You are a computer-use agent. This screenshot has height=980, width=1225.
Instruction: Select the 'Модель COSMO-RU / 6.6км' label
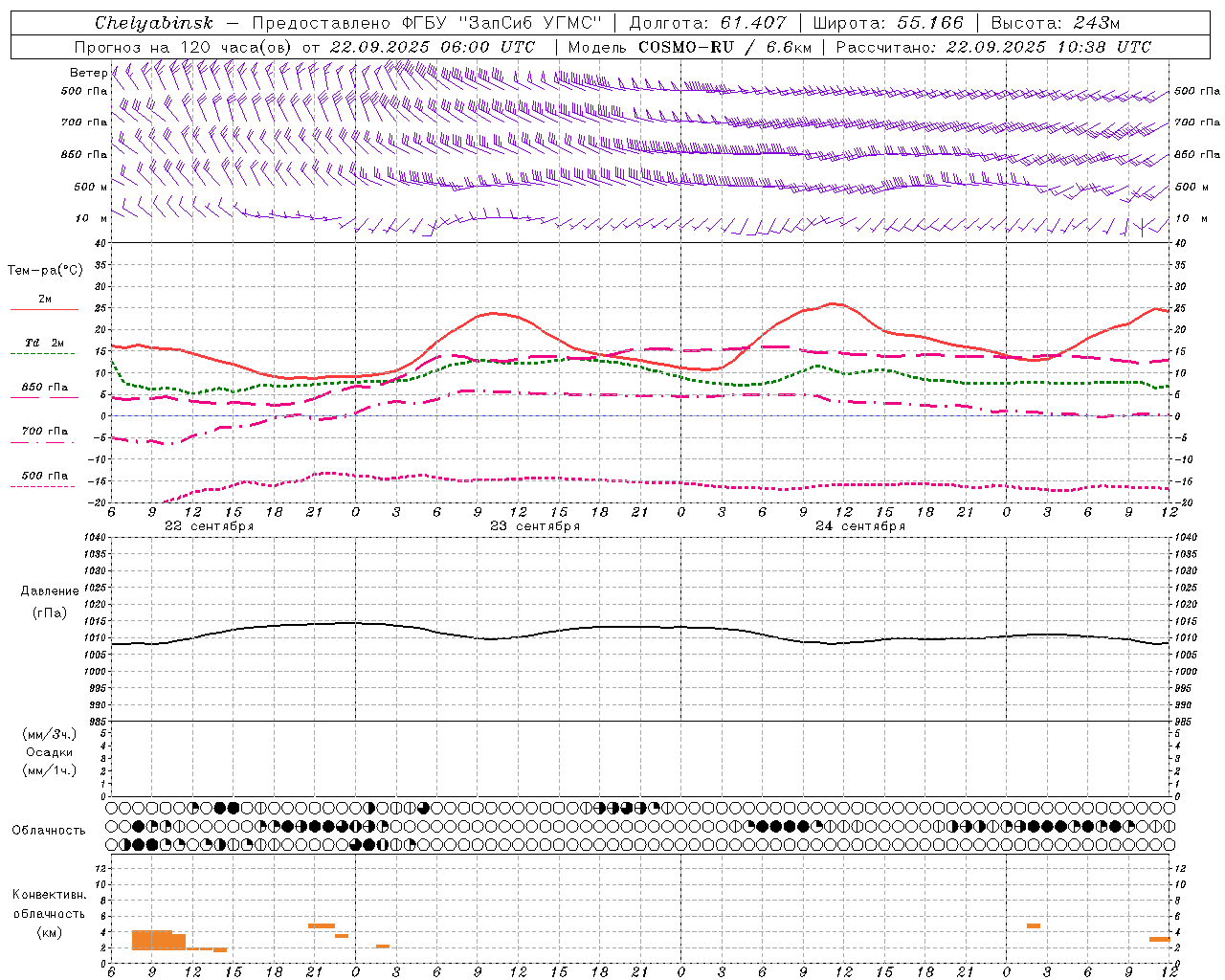point(690,47)
